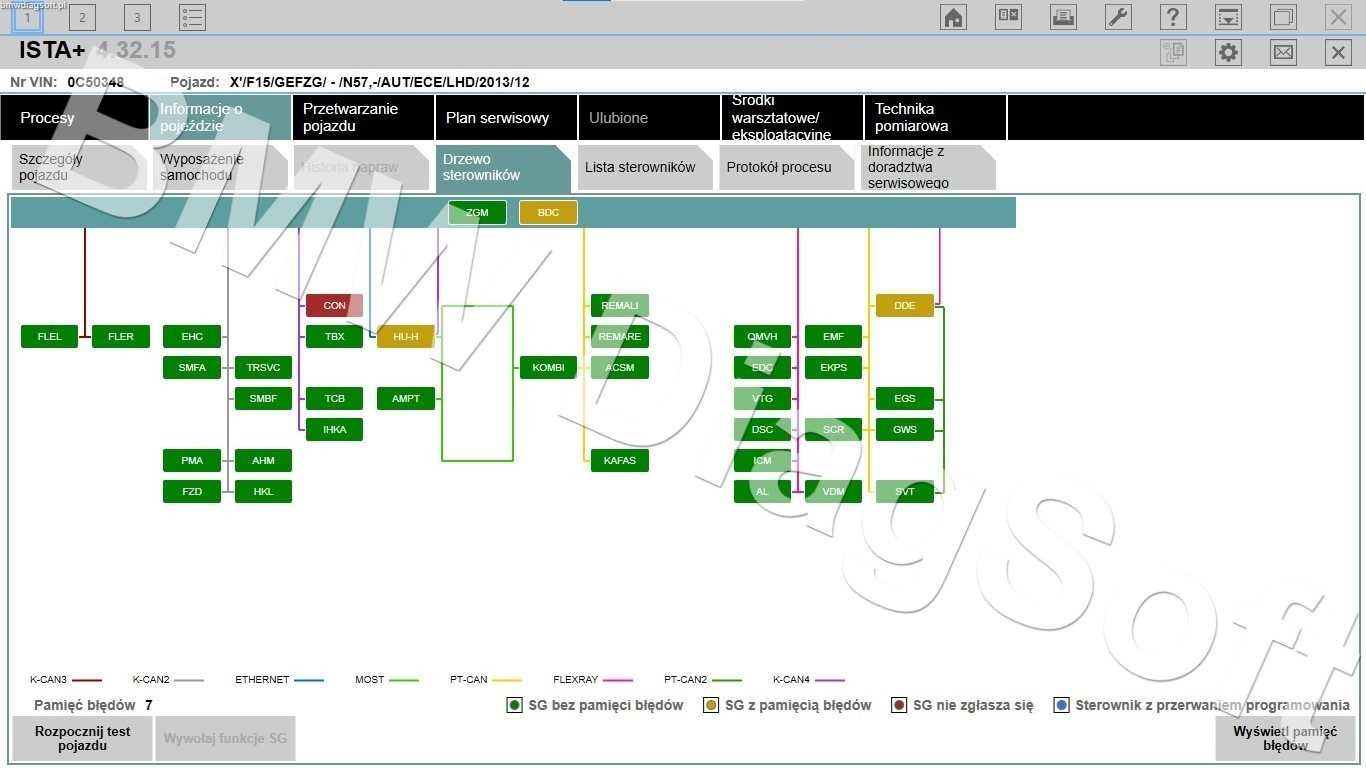Select the AMPT control unit

tap(405, 398)
